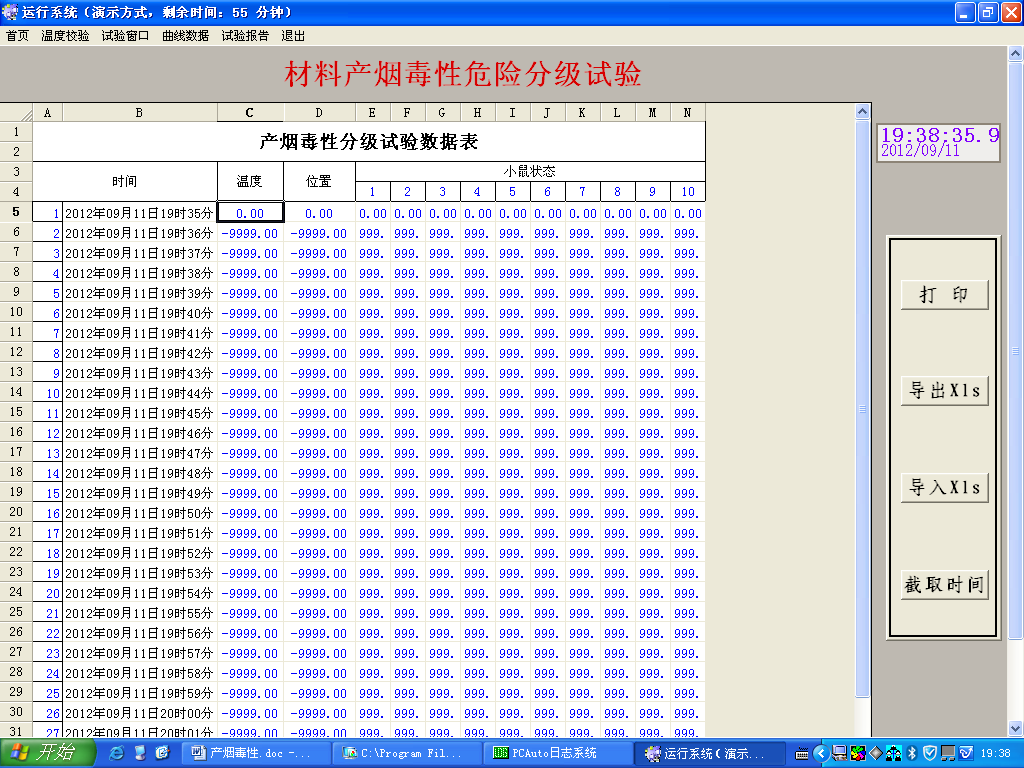Click the 截取时间 button

[x=944, y=585]
